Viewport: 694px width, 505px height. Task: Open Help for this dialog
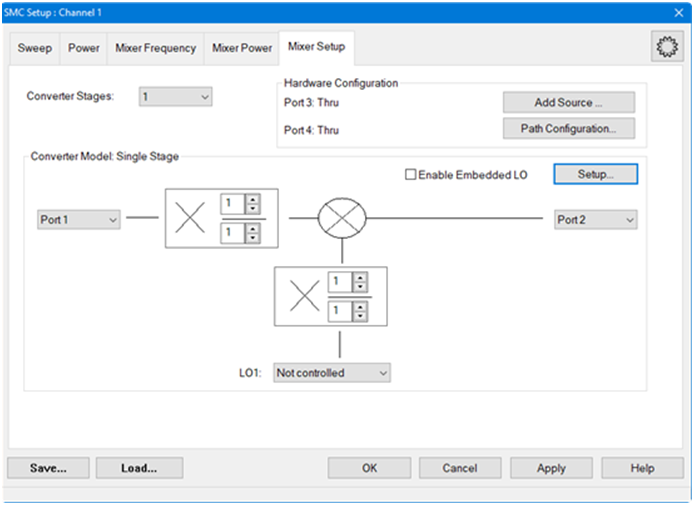[x=642, y=468]
